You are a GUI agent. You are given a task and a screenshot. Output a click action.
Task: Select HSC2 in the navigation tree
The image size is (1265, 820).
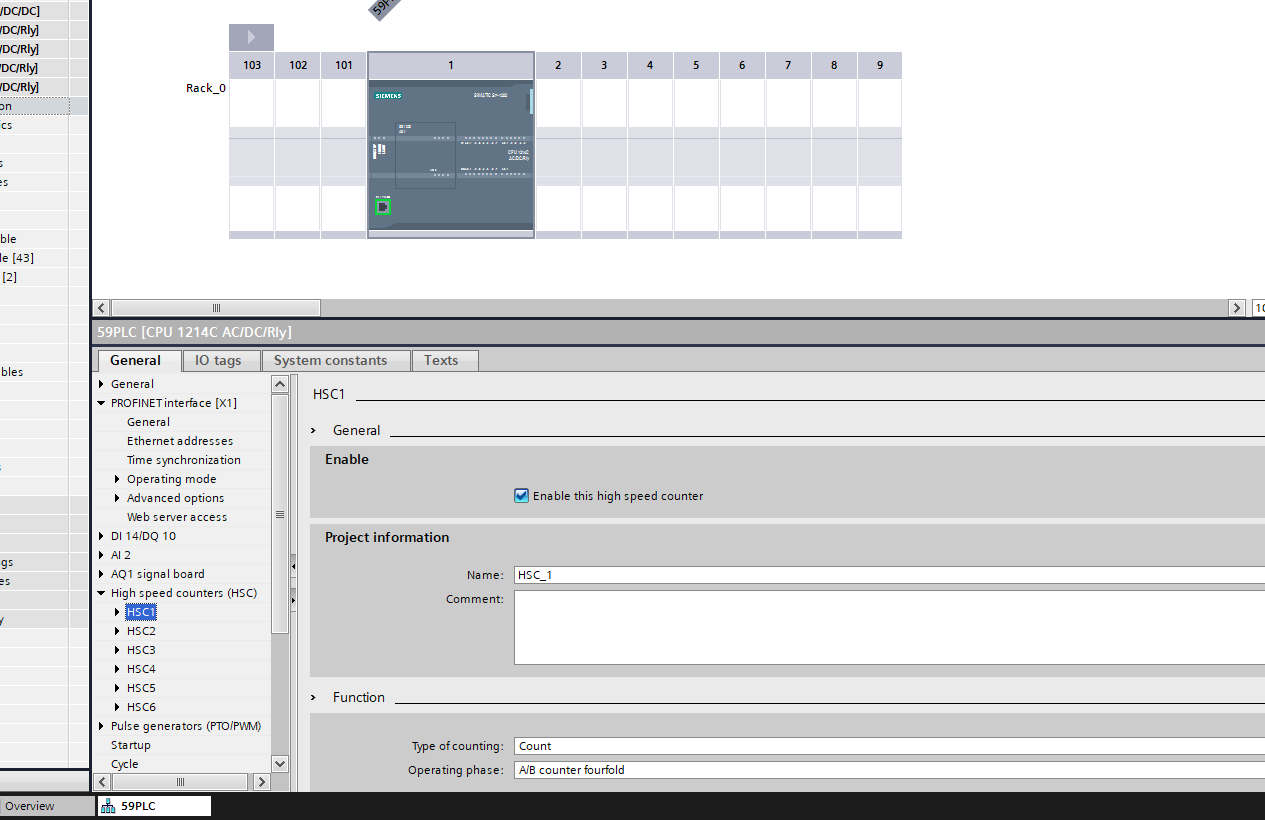(x=141, y=631)
